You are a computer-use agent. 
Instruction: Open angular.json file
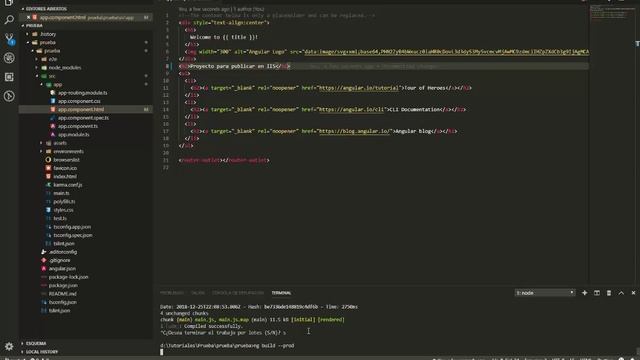pos(62,269)
